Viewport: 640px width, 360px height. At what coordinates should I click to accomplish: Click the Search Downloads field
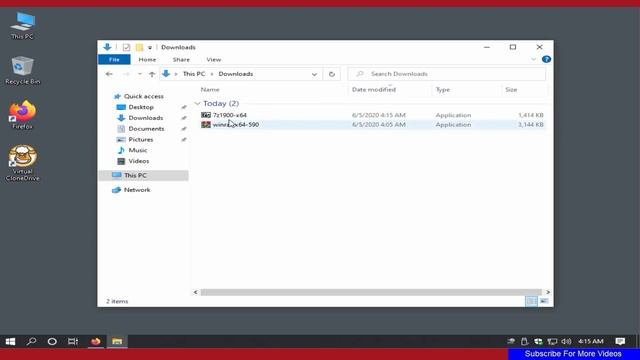tap(447, 74)
